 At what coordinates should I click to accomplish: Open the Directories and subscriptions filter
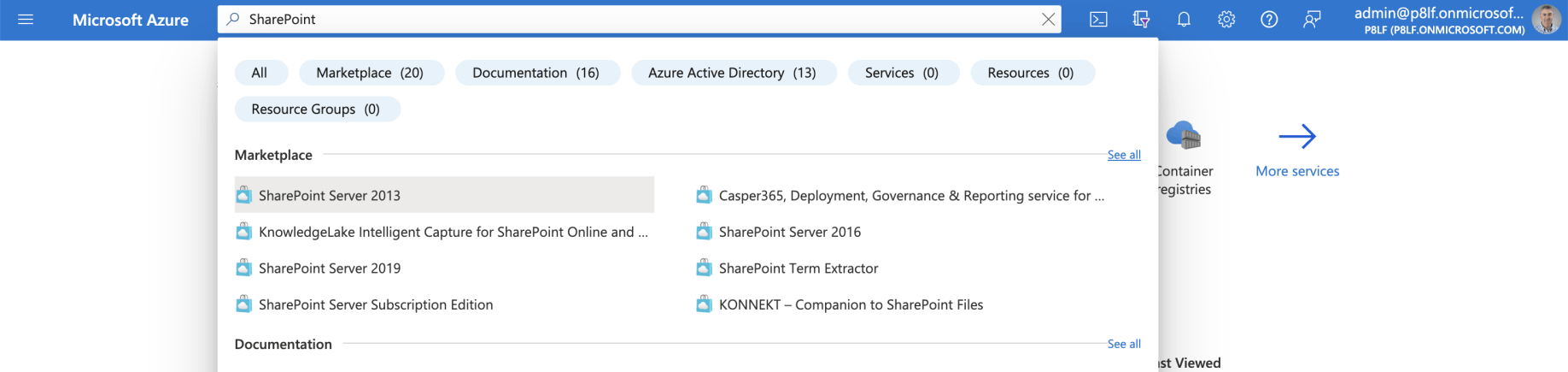[1141, 20]
